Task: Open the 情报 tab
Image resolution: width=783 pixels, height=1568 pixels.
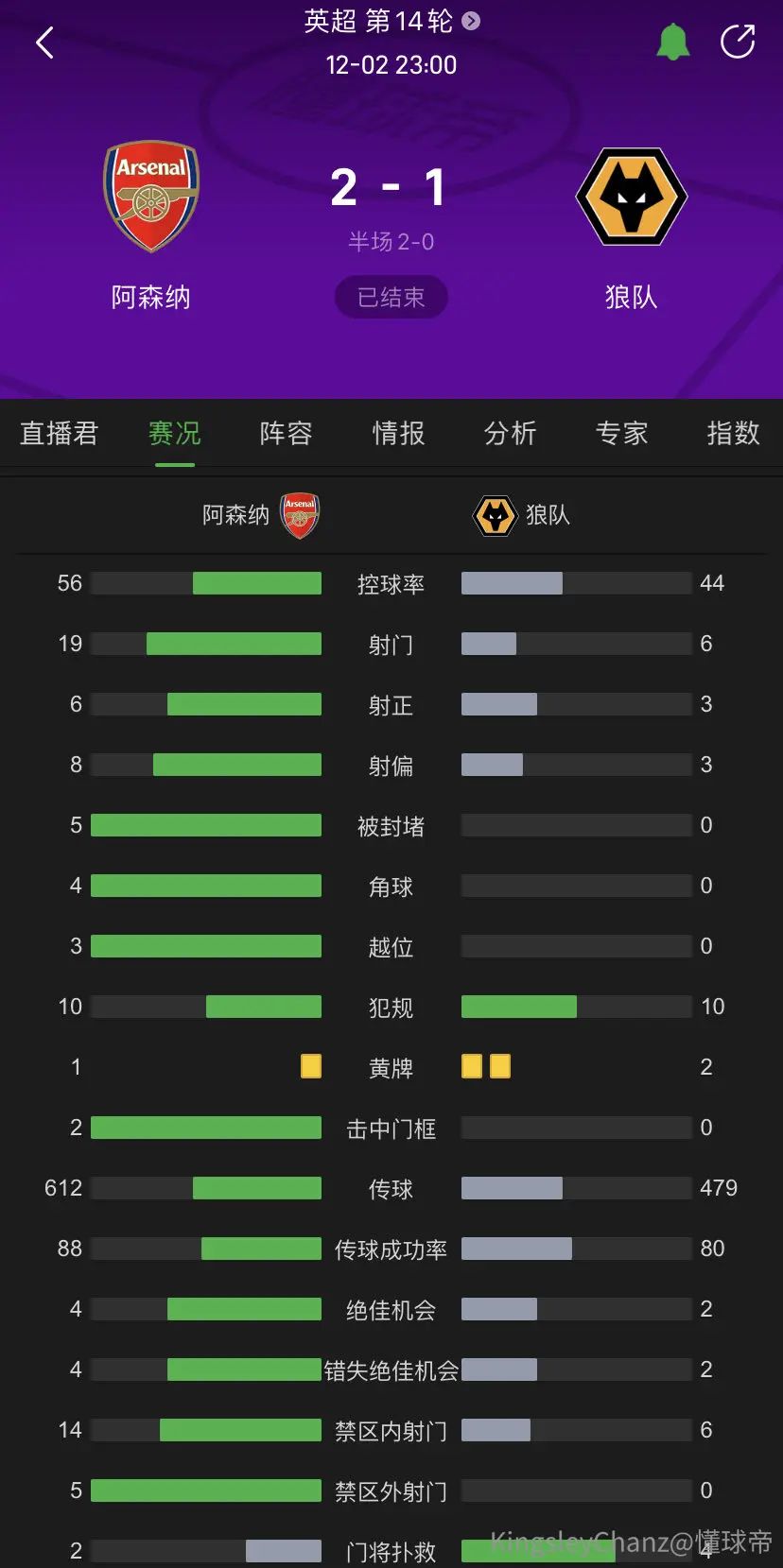Action: coord(398,433)
